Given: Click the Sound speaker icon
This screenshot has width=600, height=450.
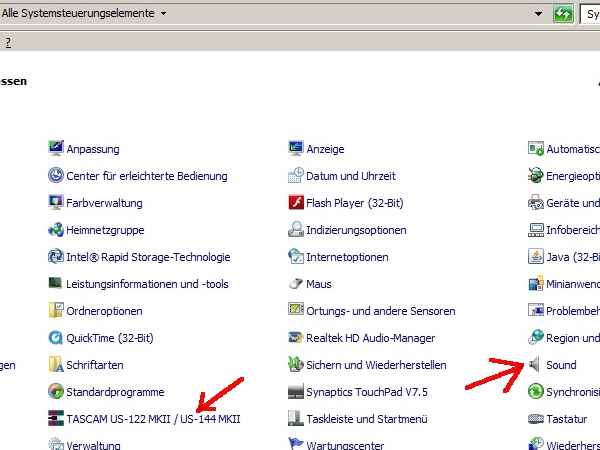Looking at the screenshot, I should pos(535,364).
